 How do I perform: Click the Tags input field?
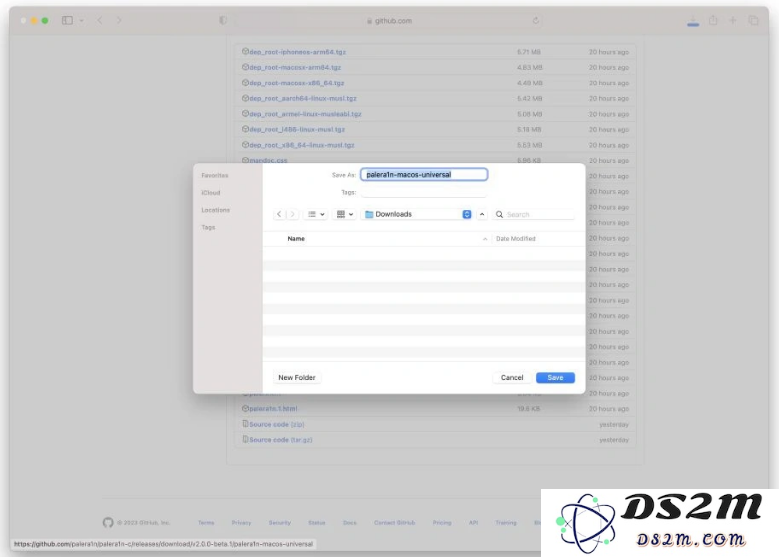tap(424, 192)
